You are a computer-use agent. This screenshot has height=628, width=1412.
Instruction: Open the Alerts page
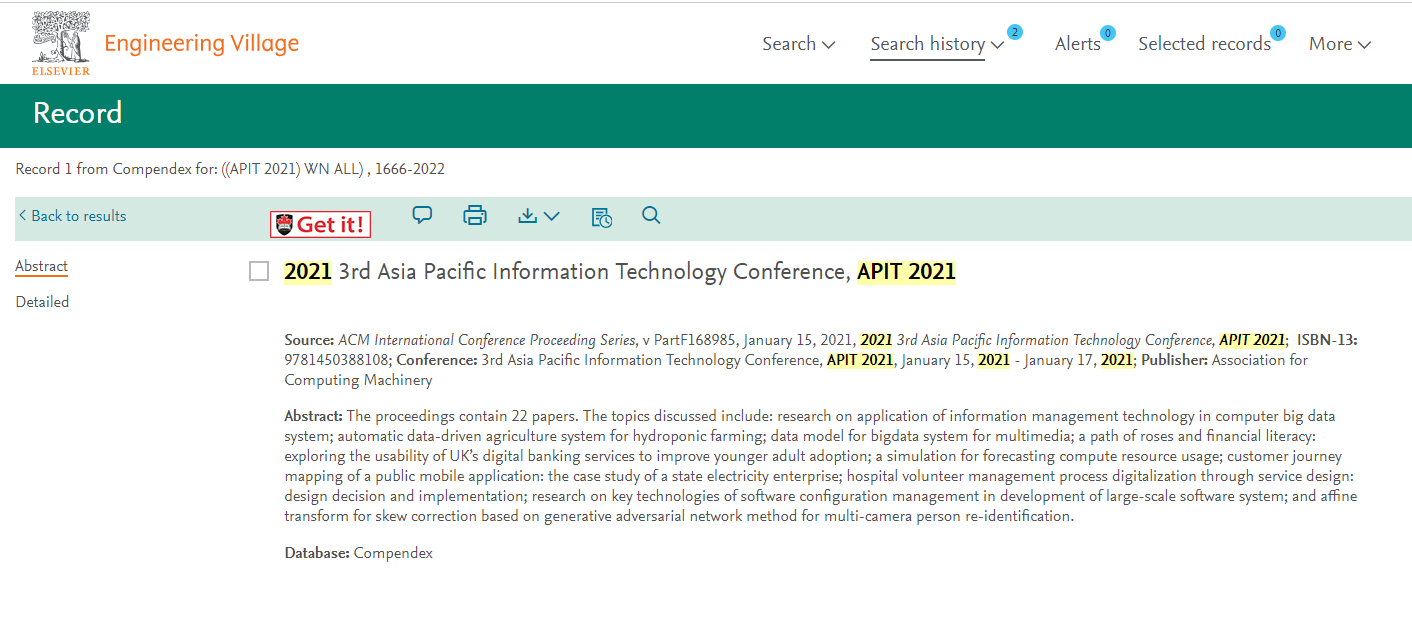click(1077, 44)
